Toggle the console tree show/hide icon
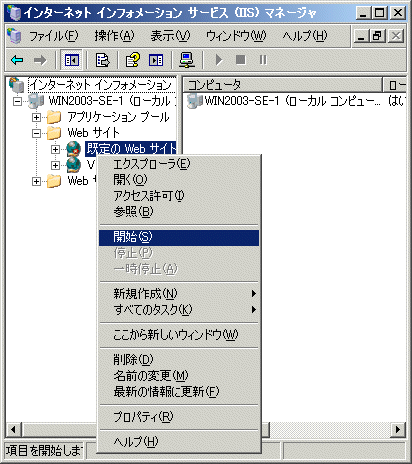Viewport: 412px width, 464px height. pyautogui.click(x=72, y=60)
